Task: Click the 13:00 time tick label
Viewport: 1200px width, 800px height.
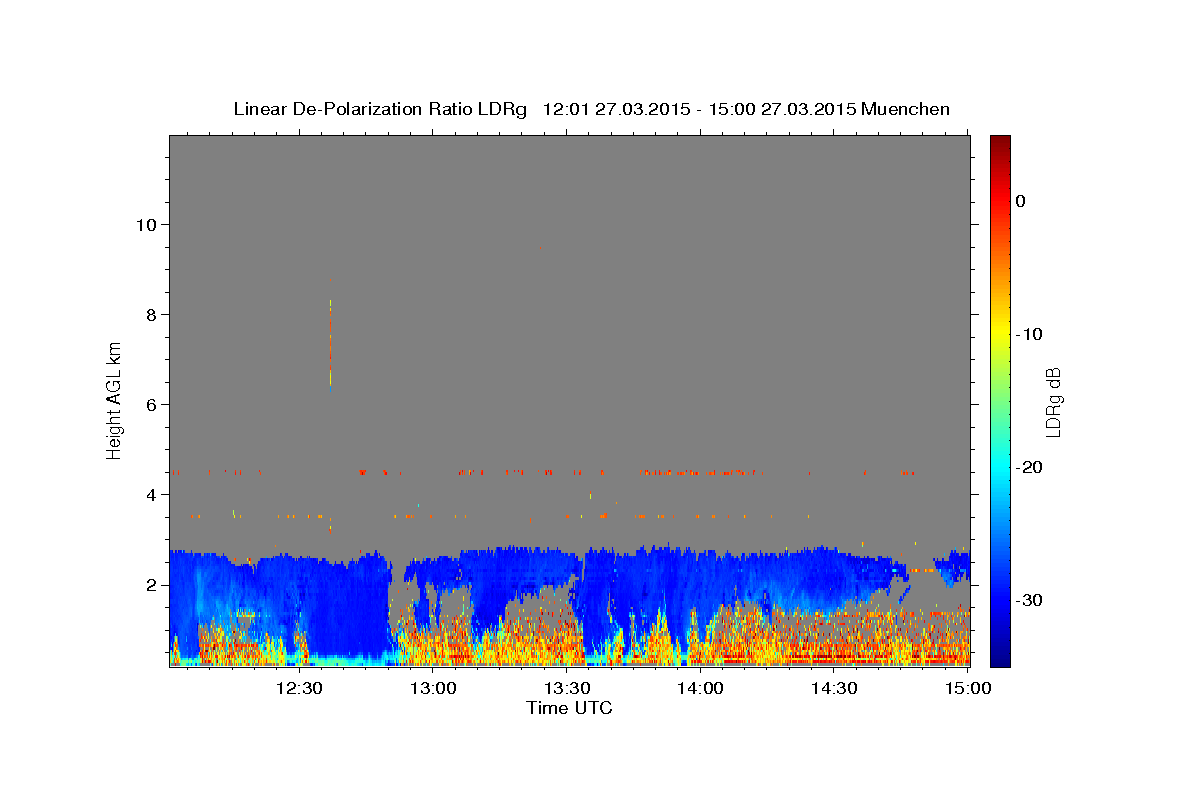Action: pos(433,688)
